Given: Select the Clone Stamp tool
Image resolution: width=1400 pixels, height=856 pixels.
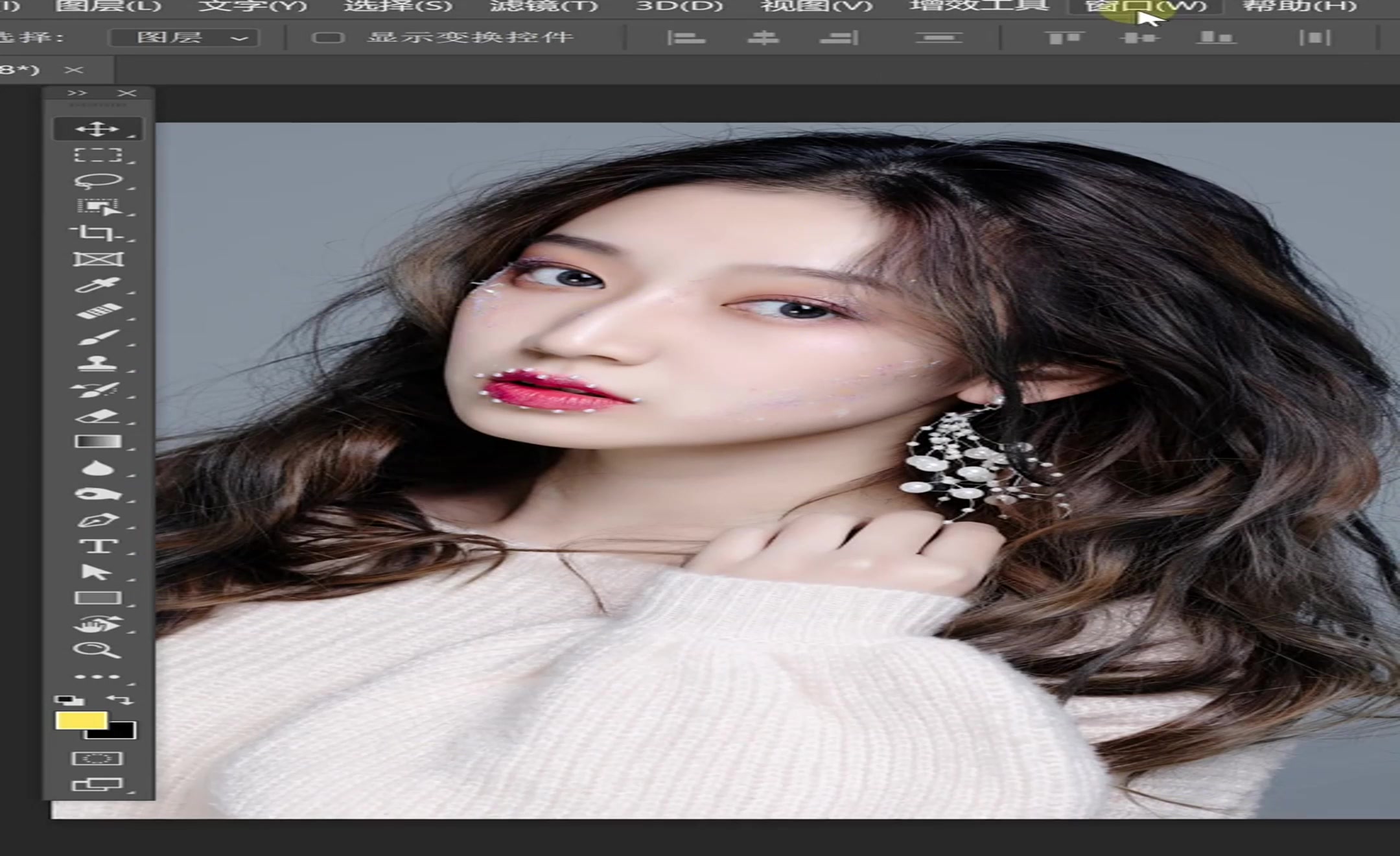Looking at the screenshot, I should [97, 363].
